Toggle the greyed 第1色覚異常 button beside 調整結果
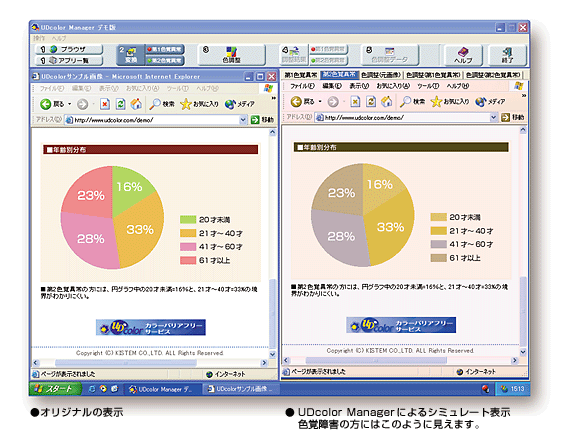The width and height of the screenshot is (561, 444). click(x=328, y=49)
